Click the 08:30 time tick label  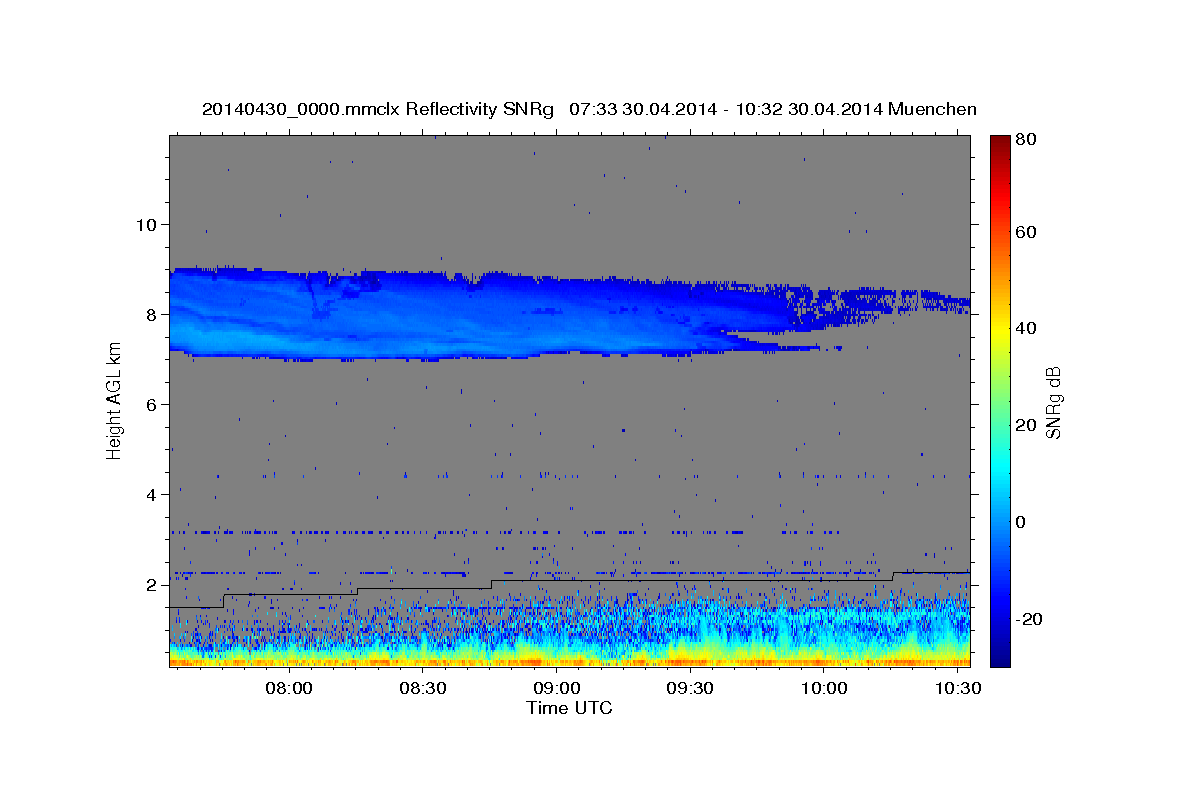click(x=423, y=689)
